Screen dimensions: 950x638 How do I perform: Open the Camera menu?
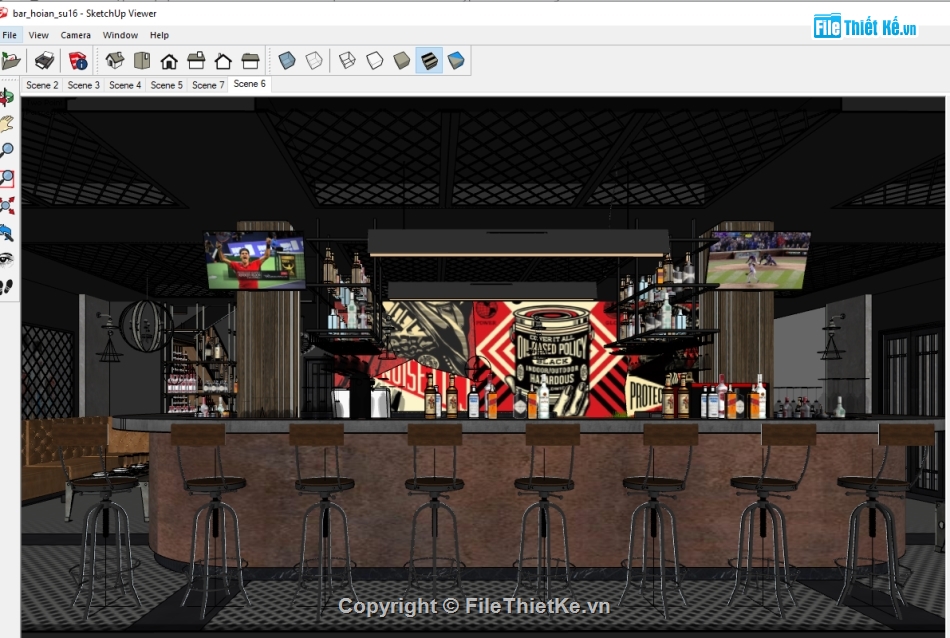coord(75,35)
